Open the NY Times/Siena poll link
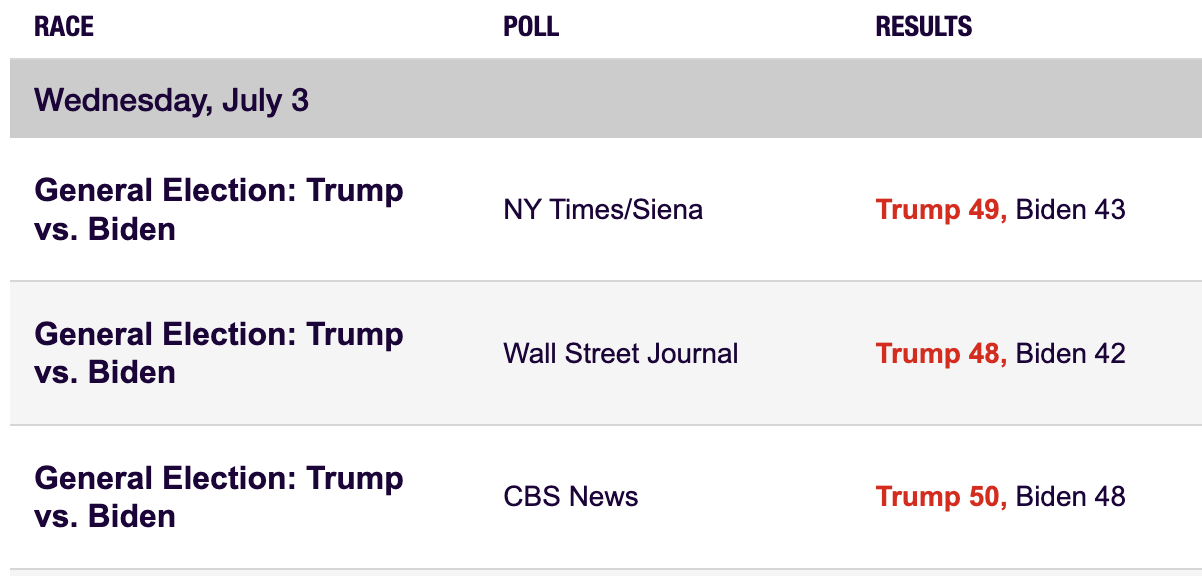The image size is (1202, 576). [603, 210]
